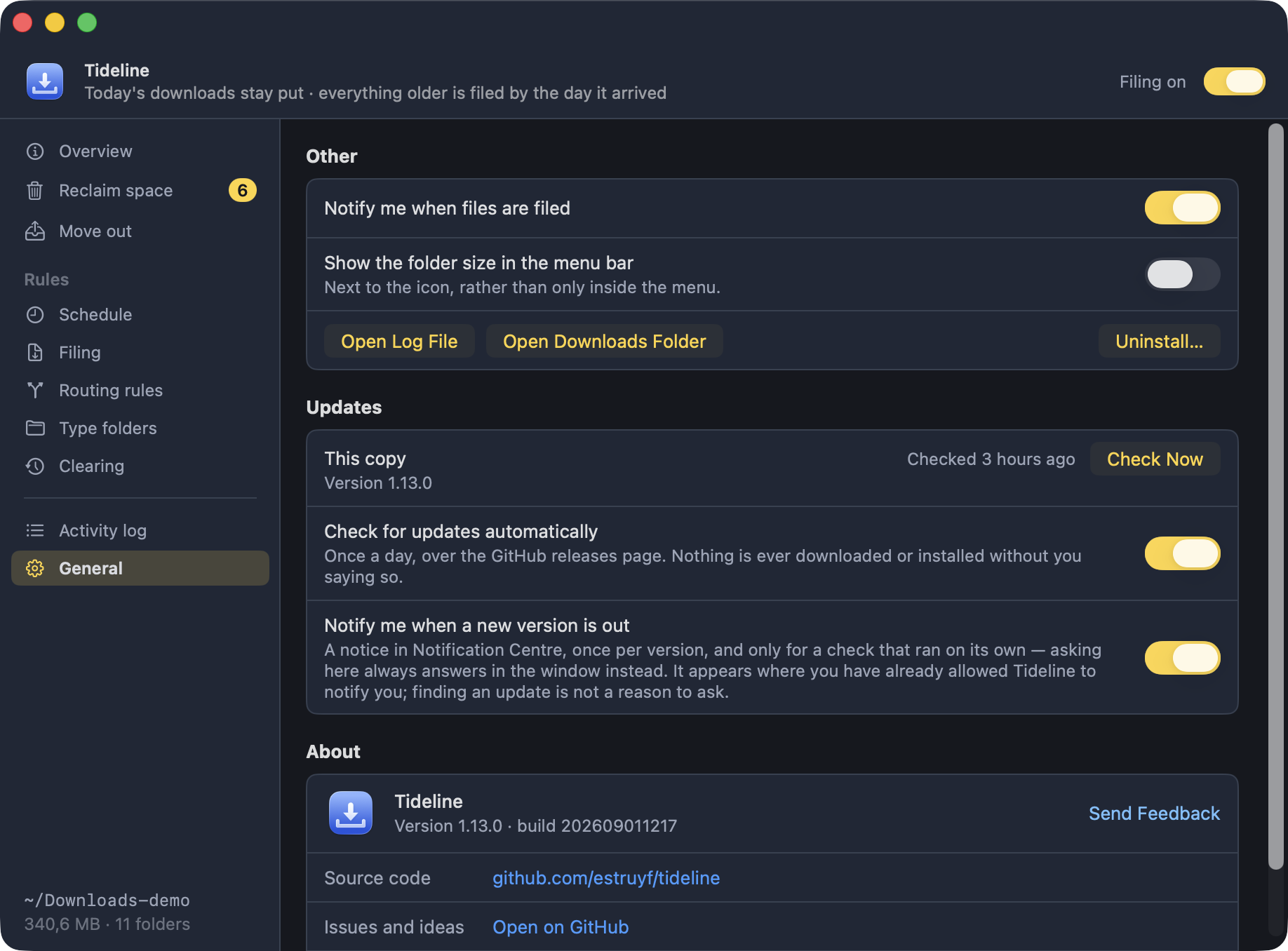Click the 340,6 MB · 11 folders status text
Viewport: 1288px width, 951px height.
click(x=107, y=924)
